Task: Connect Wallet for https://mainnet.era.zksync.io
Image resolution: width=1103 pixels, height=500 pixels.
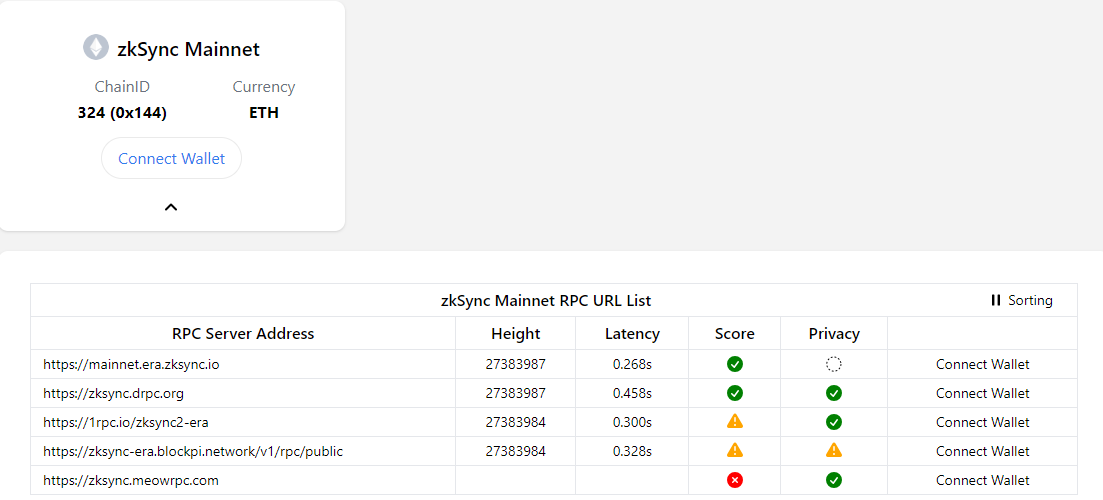Action: 983,364
